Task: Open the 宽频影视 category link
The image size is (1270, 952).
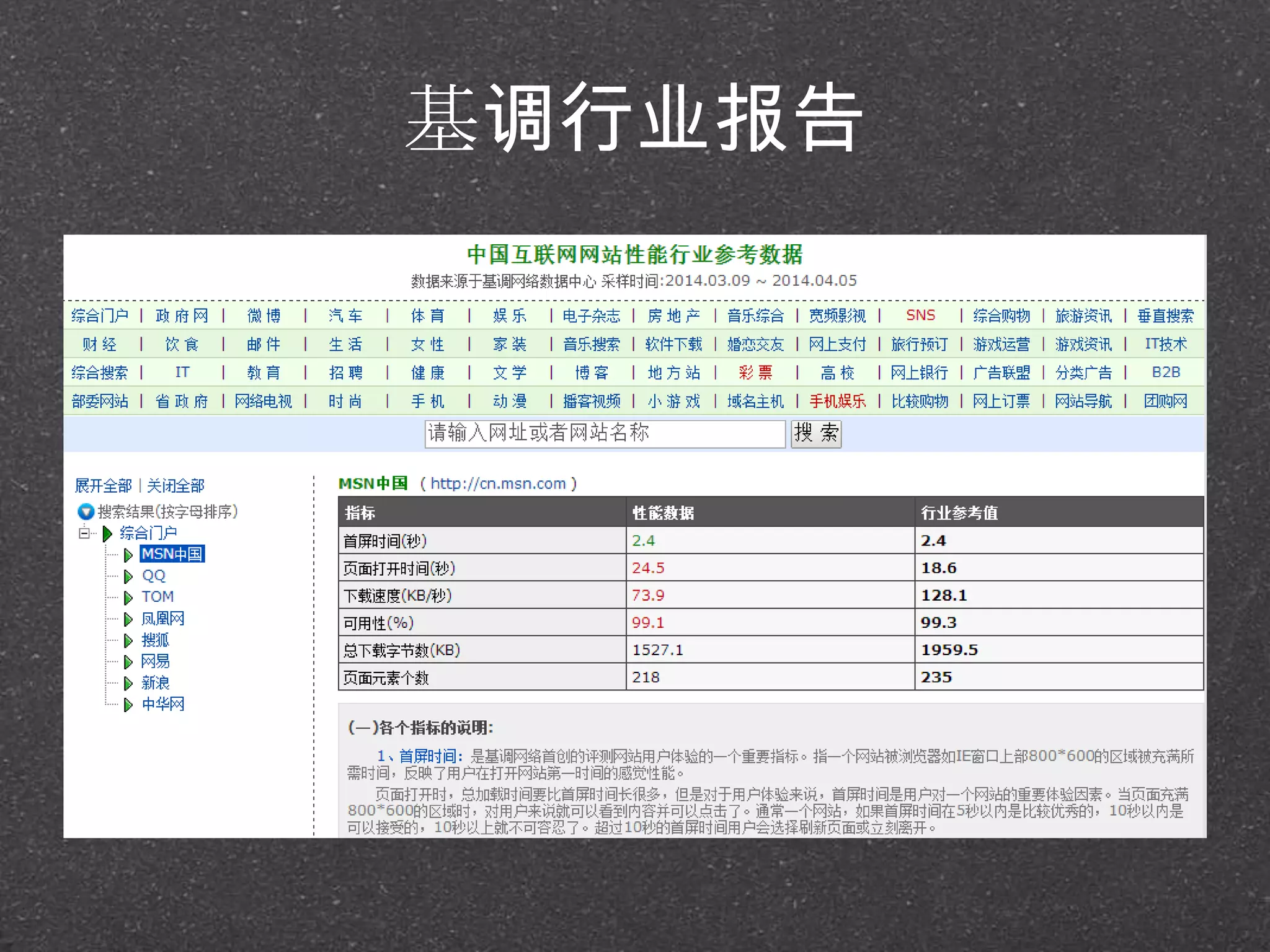Action: 837,315
